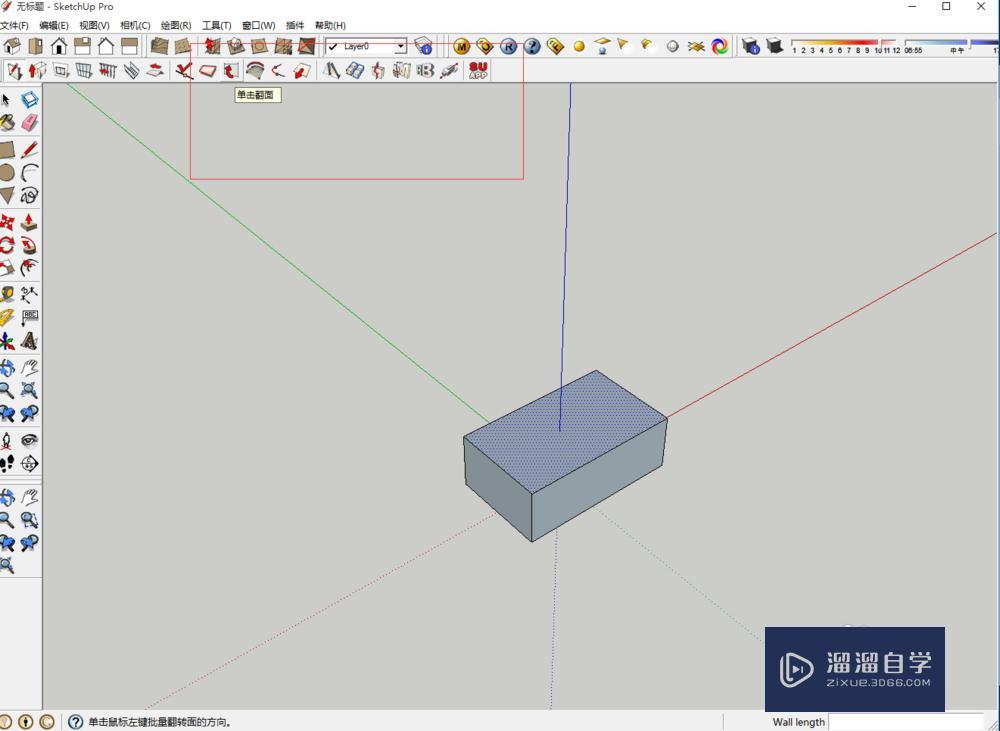Open the Layer0 layer dropdown
The width and height of the screenshot is (1000, 731).
(366, 47)
